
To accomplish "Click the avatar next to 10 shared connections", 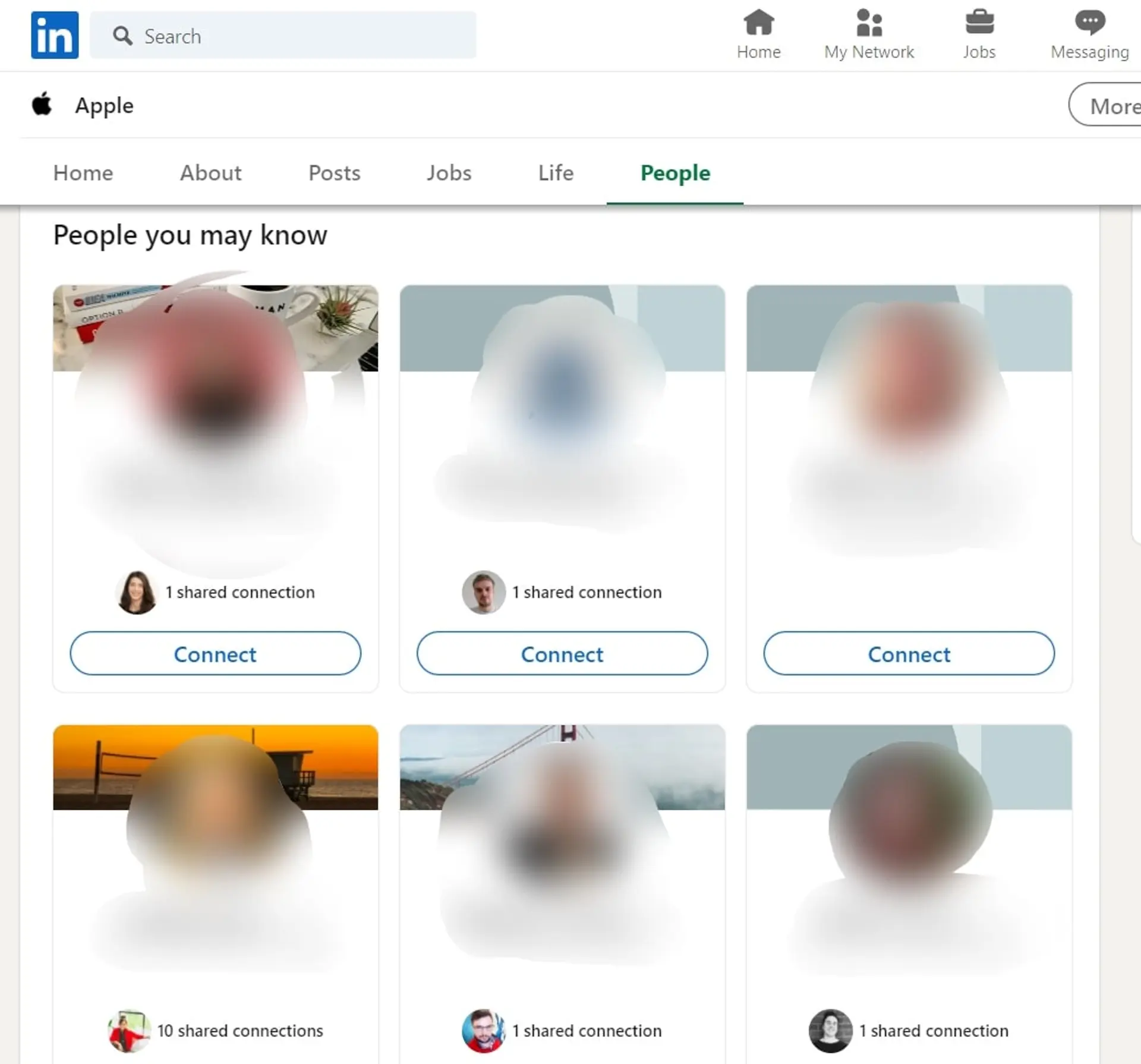I will click(128, 1031).
